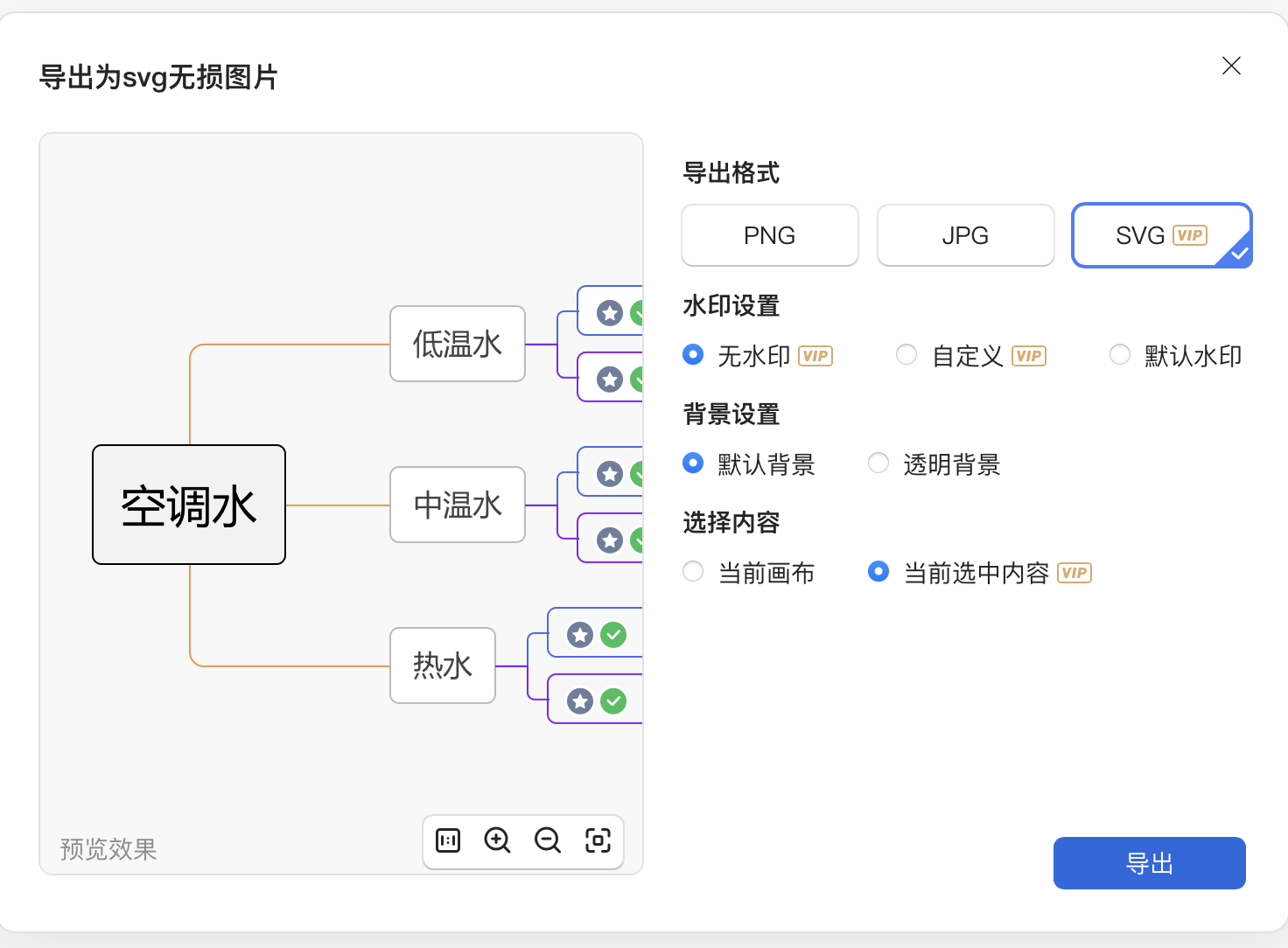1288x948 pixels.
Task: Click the 导出 export button
Action: click(1150, 863)
